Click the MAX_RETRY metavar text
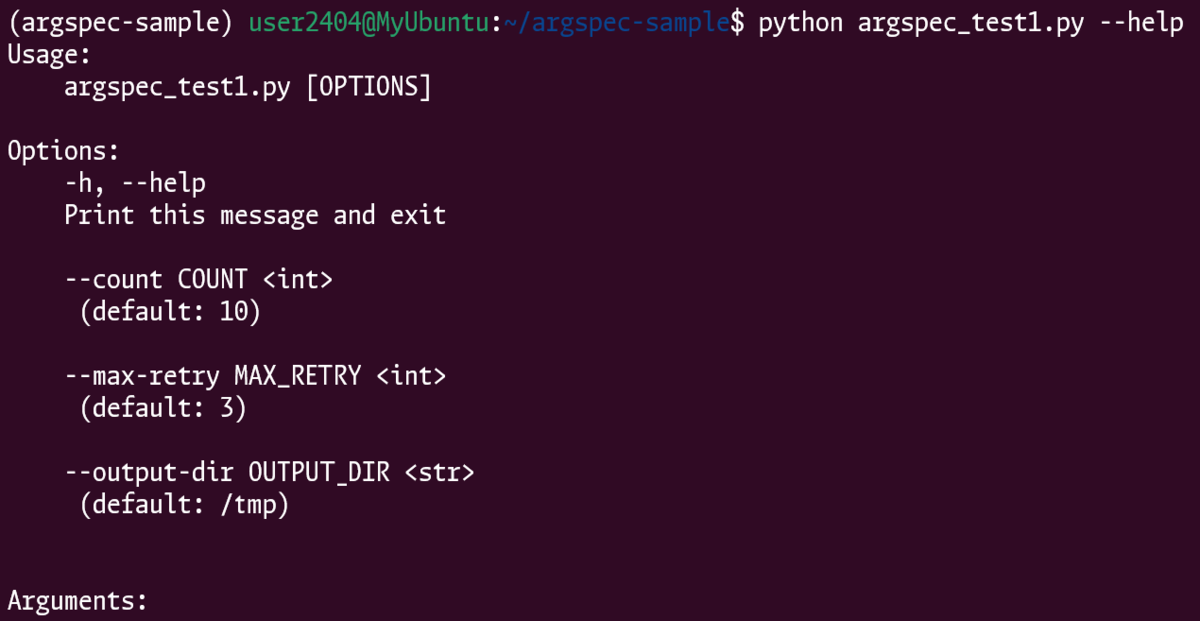The width and height of the screenshot is (1200, 621). pyautogui.click(x=298, y=376)
